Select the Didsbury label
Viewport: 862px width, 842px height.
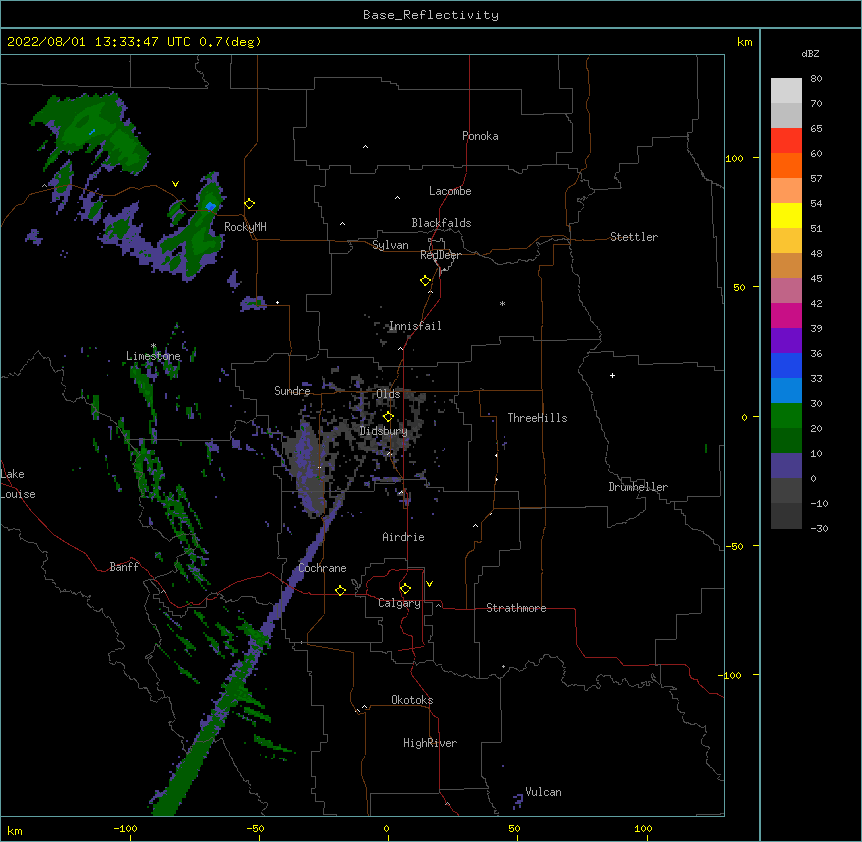click(x=384, y=431)
